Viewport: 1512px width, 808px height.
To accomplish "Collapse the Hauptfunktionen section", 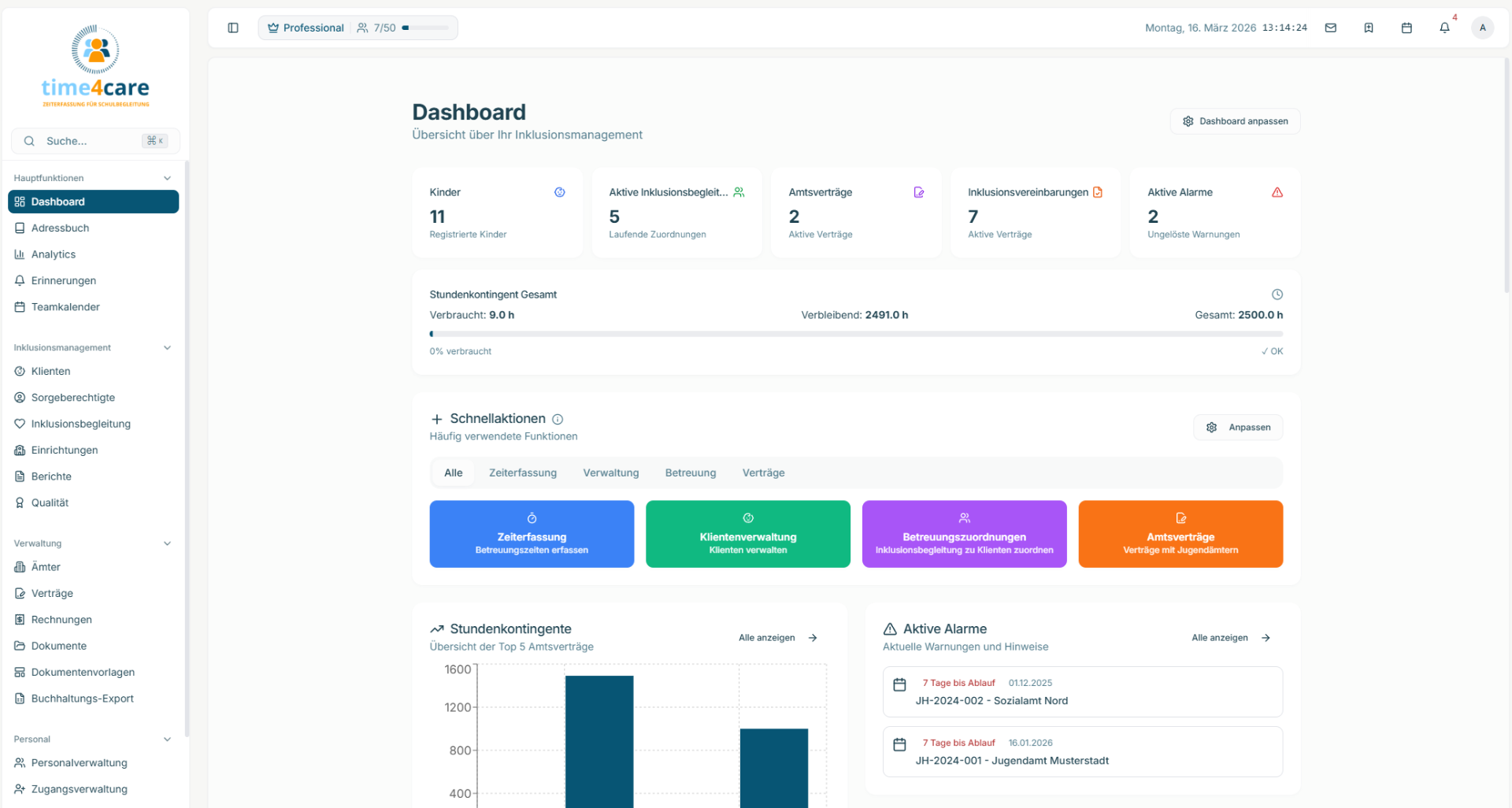I will (x=167, y=178).
